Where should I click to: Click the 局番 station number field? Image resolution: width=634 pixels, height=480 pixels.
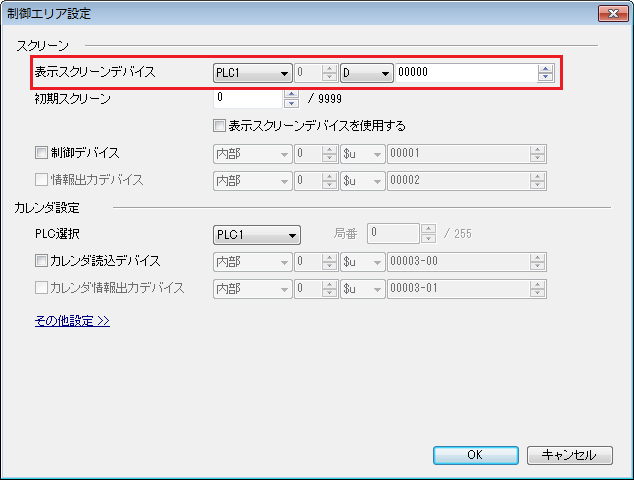coord(393,235)
